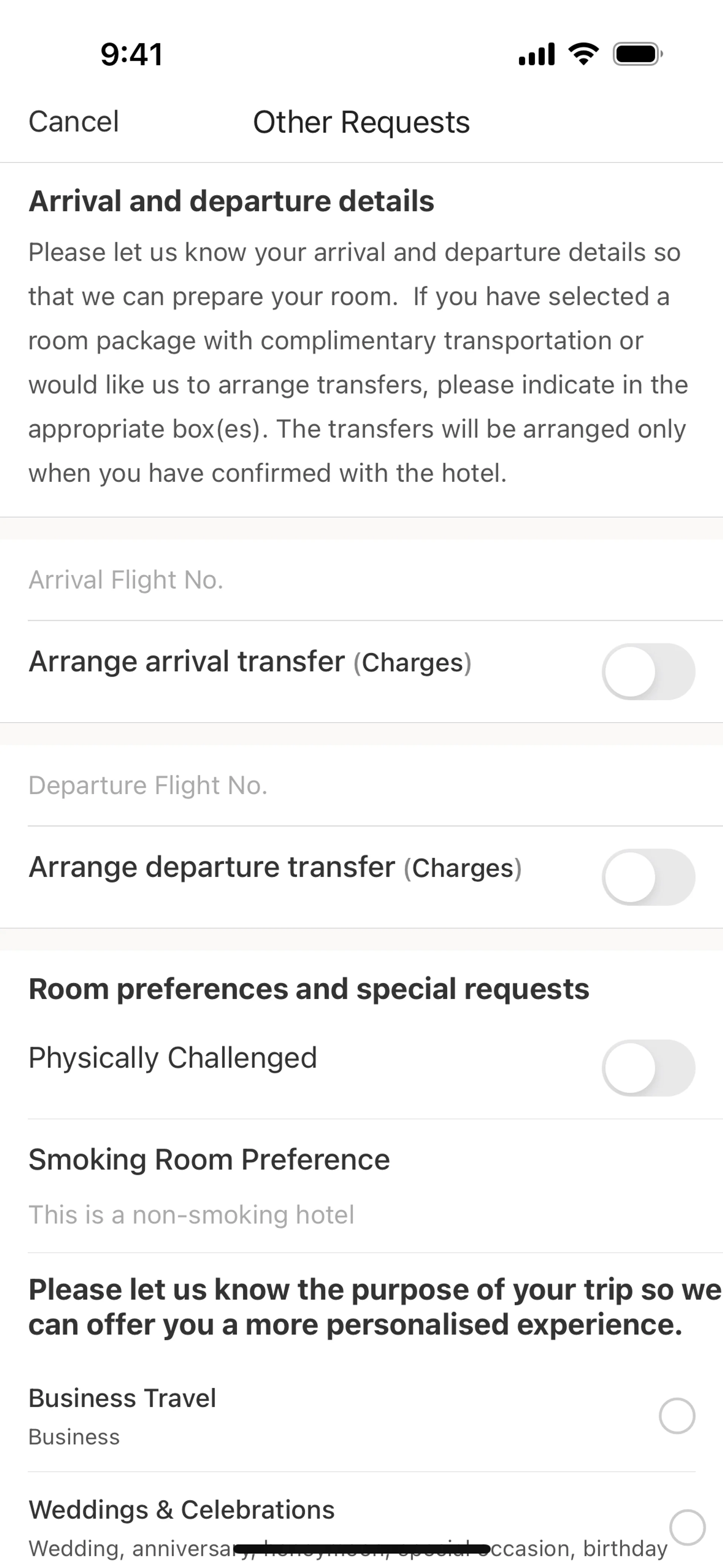
Task: Tap the Cancel button
Action: coord(74,122)
